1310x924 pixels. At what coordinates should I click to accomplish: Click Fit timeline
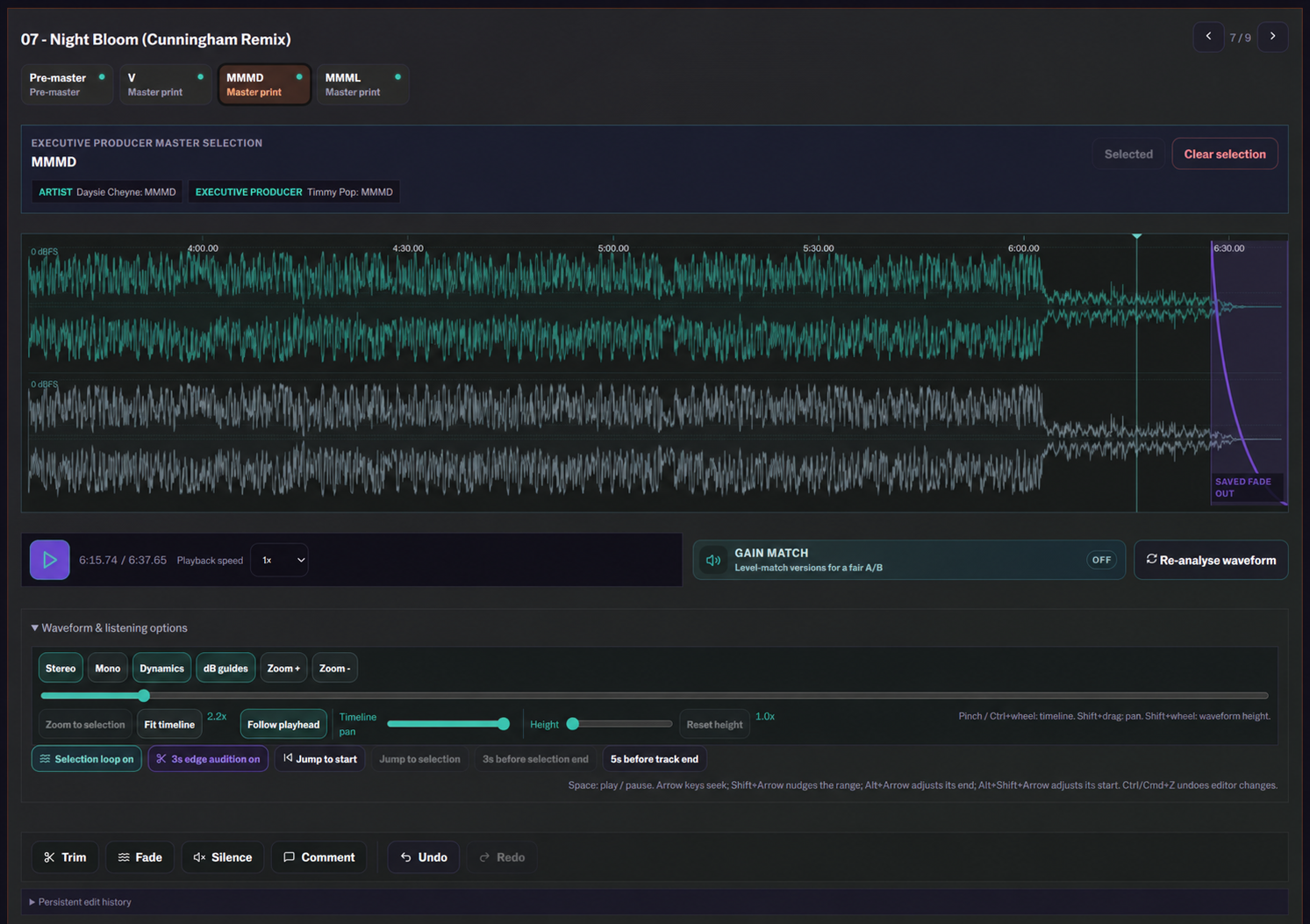pyautogui.click(x=169, y=725)
